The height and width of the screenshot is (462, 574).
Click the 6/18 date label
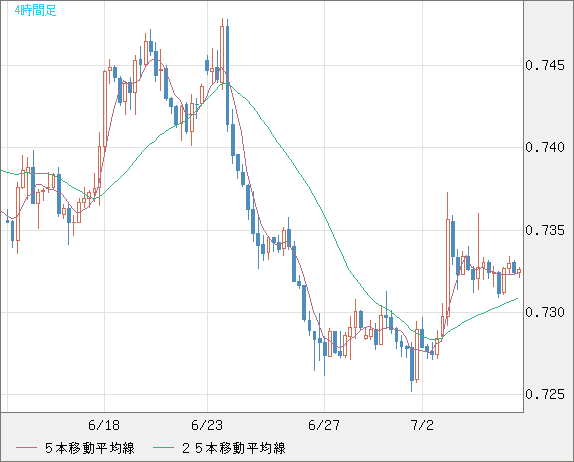click(104, 425)
